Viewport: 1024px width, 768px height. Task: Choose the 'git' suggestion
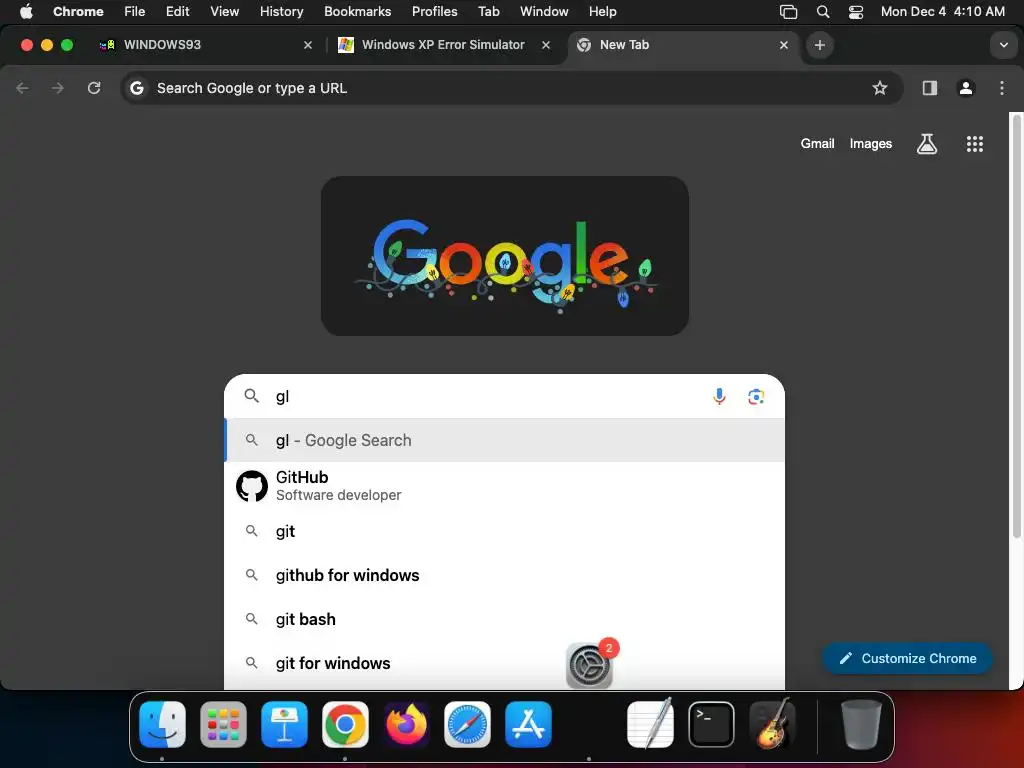click(504, 532)
